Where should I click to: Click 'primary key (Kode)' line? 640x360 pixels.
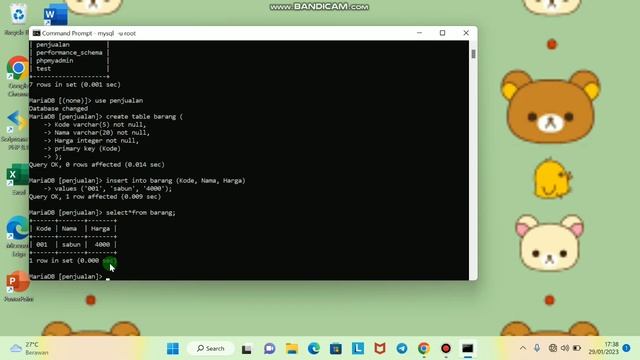click(x=87, y=149)
